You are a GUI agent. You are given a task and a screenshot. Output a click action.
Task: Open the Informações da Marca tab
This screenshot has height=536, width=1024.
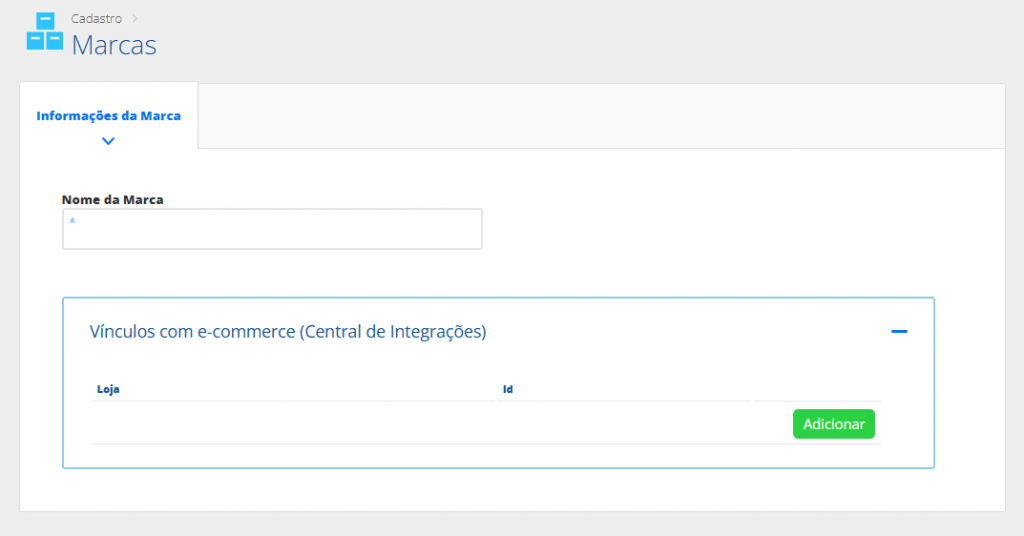(x=108, y=116)
